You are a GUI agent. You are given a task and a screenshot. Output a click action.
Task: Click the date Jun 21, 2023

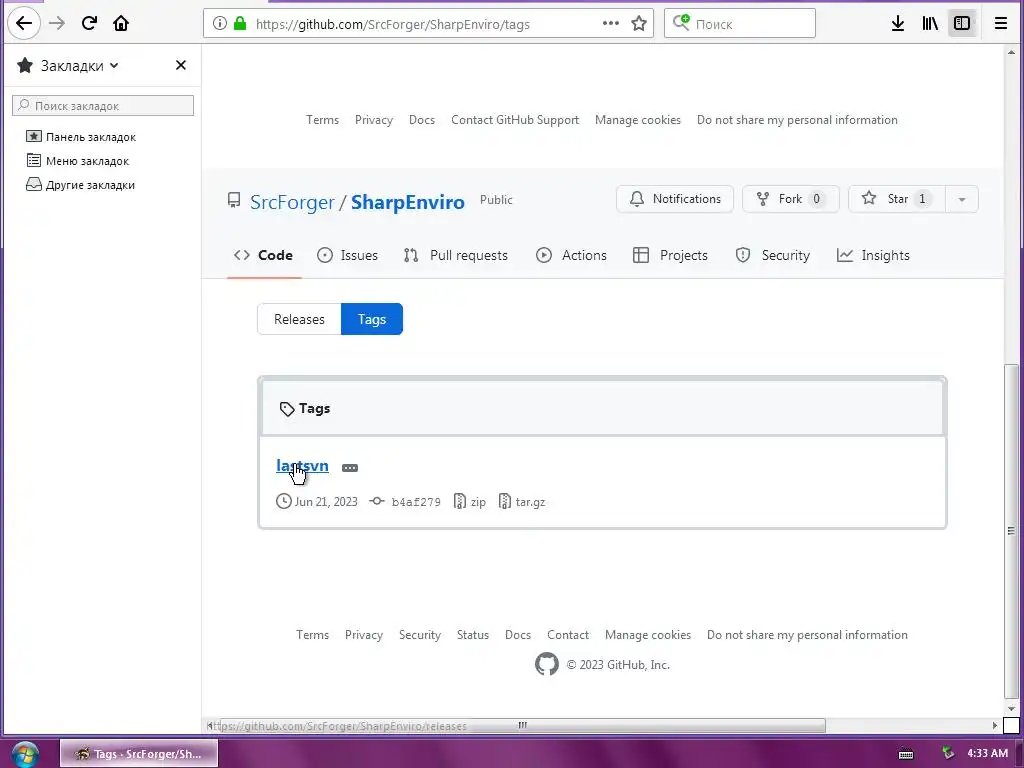click(325, 502)
